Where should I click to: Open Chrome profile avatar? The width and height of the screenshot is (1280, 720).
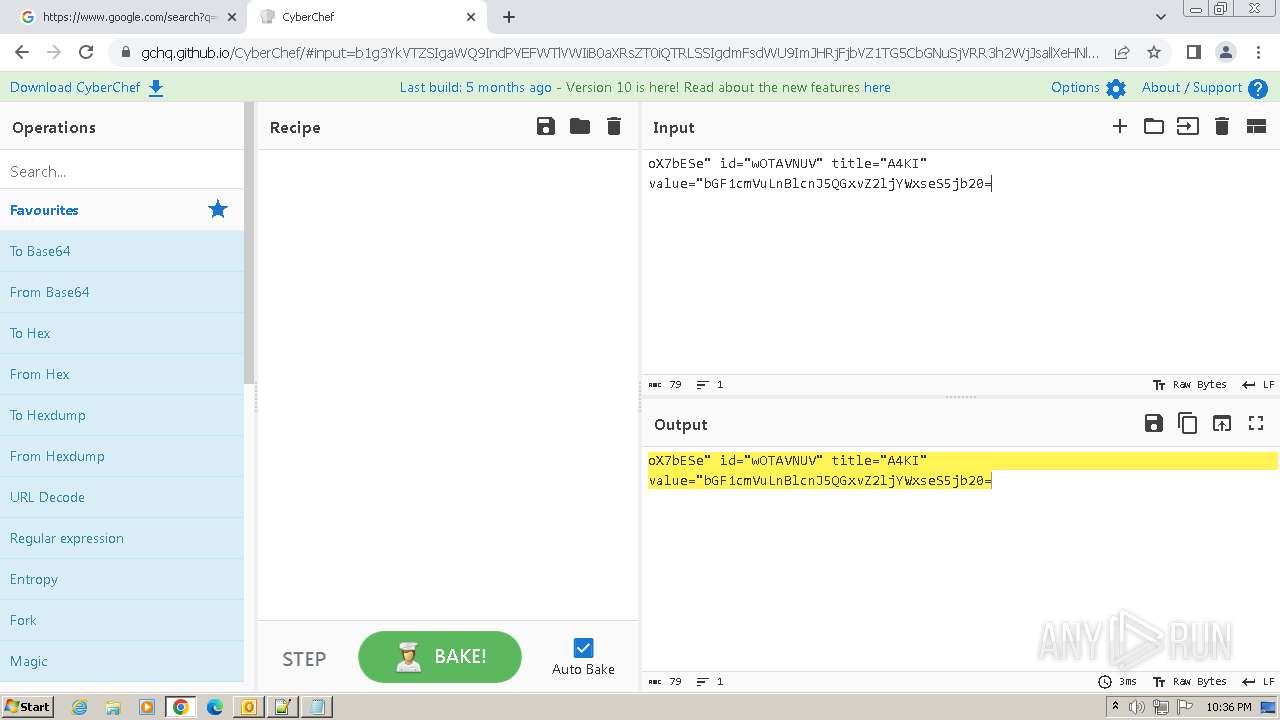pos(1226,52)
